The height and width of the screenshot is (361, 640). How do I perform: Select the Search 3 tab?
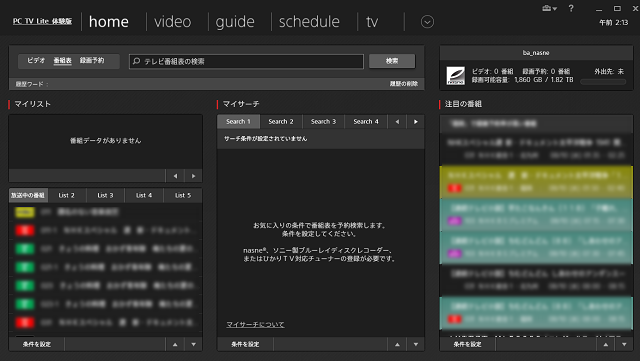pos(323,122)
